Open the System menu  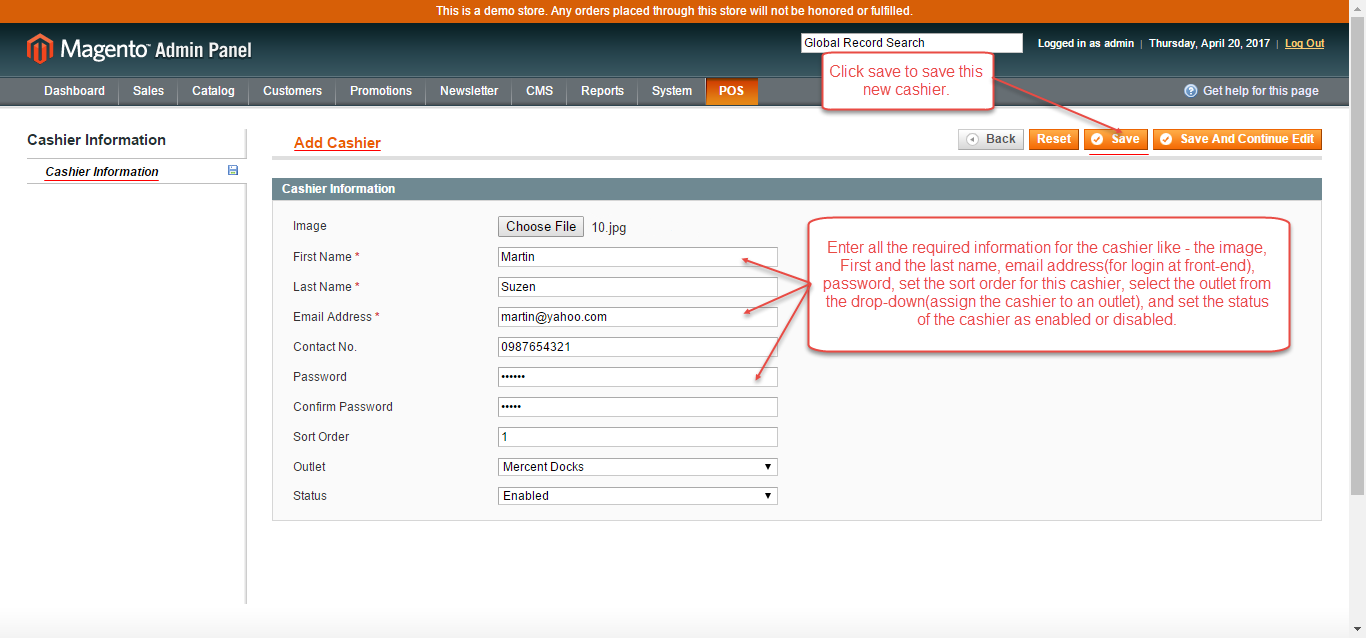[x=671, y=91]
